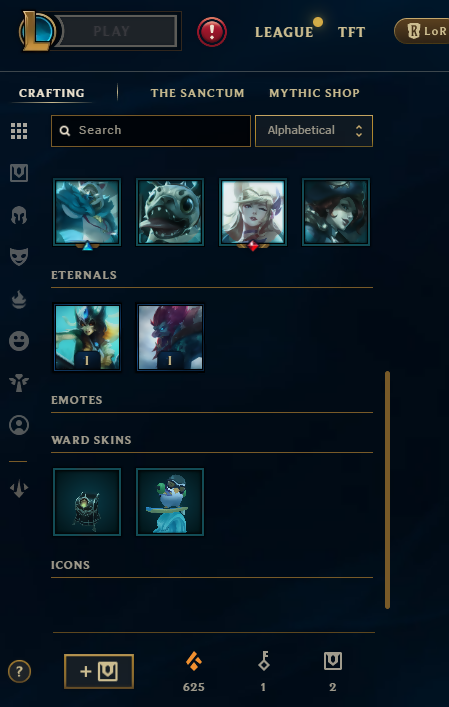Select the eternals flame filter icon
The height and width of the screenshot is (707, 449).
[x=19, y=300]
